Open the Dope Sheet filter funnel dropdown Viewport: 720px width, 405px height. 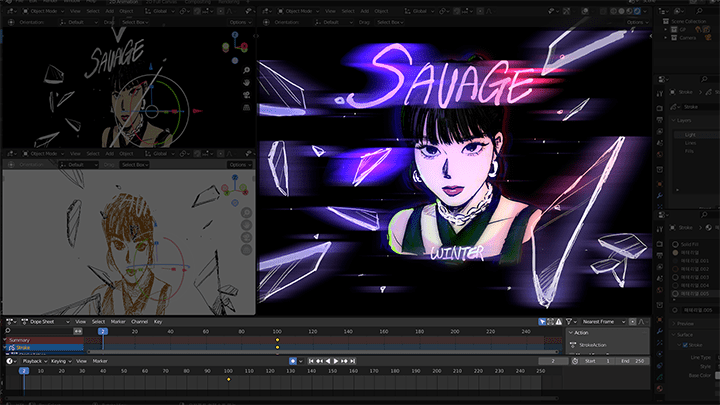(x=571, y=322)
